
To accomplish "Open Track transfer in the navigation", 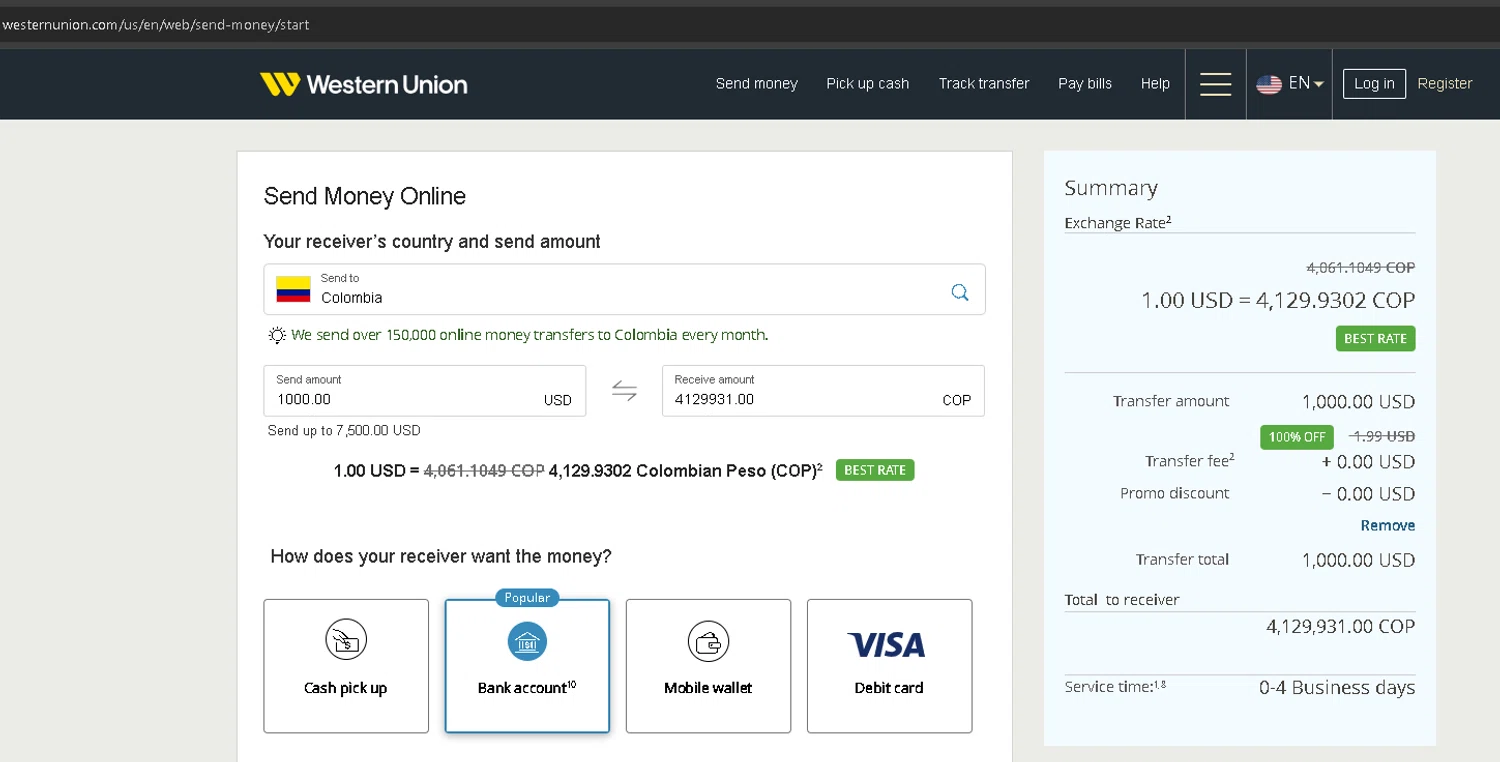I will tap(984, 84).
